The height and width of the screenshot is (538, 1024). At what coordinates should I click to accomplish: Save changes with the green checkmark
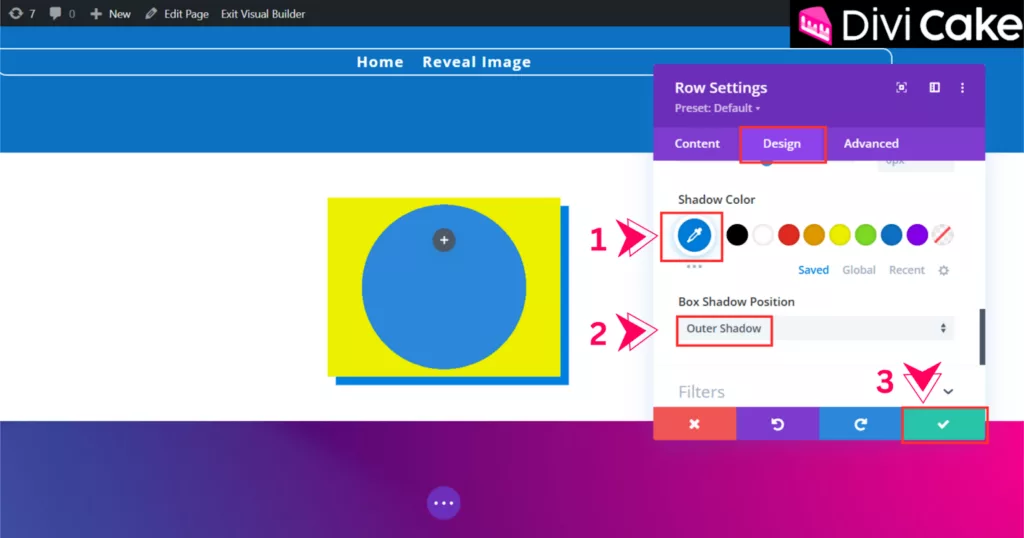point(944,424)
